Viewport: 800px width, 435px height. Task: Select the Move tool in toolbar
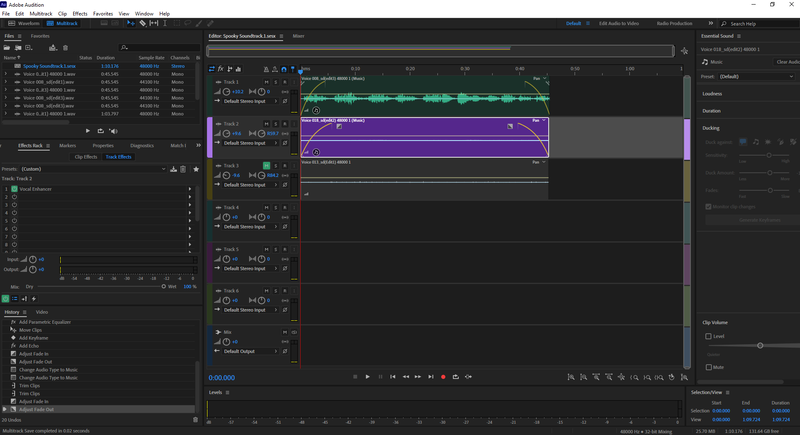pyautogui.click(x=131, y=23)
